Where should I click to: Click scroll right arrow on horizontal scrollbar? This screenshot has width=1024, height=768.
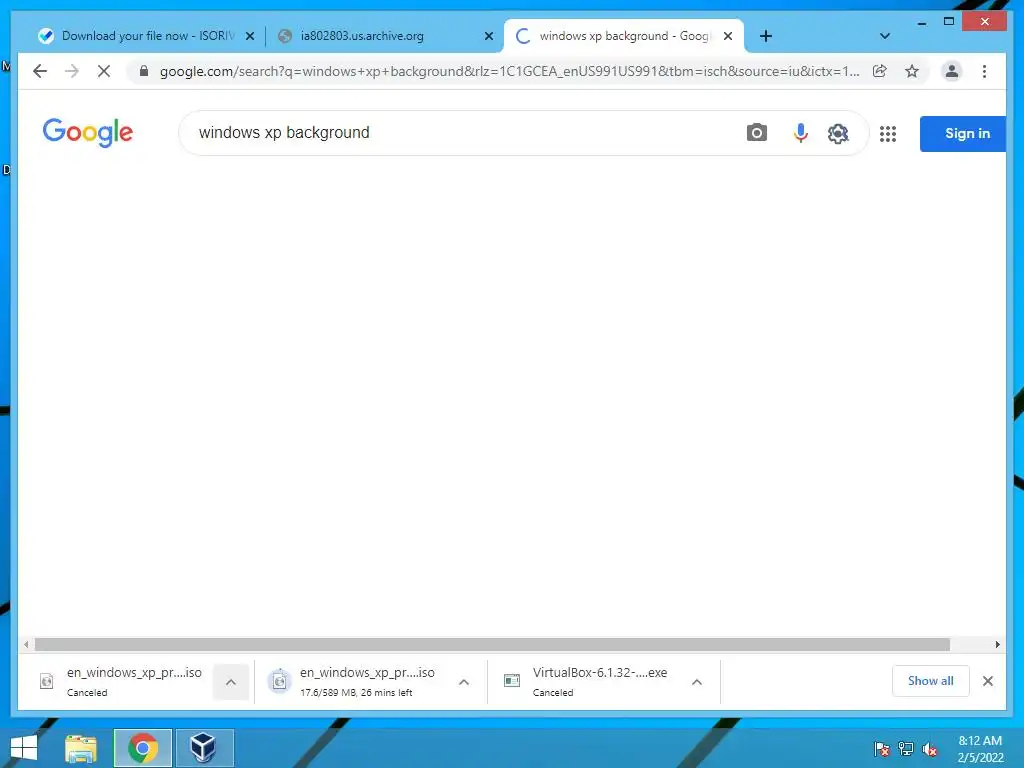997,645
